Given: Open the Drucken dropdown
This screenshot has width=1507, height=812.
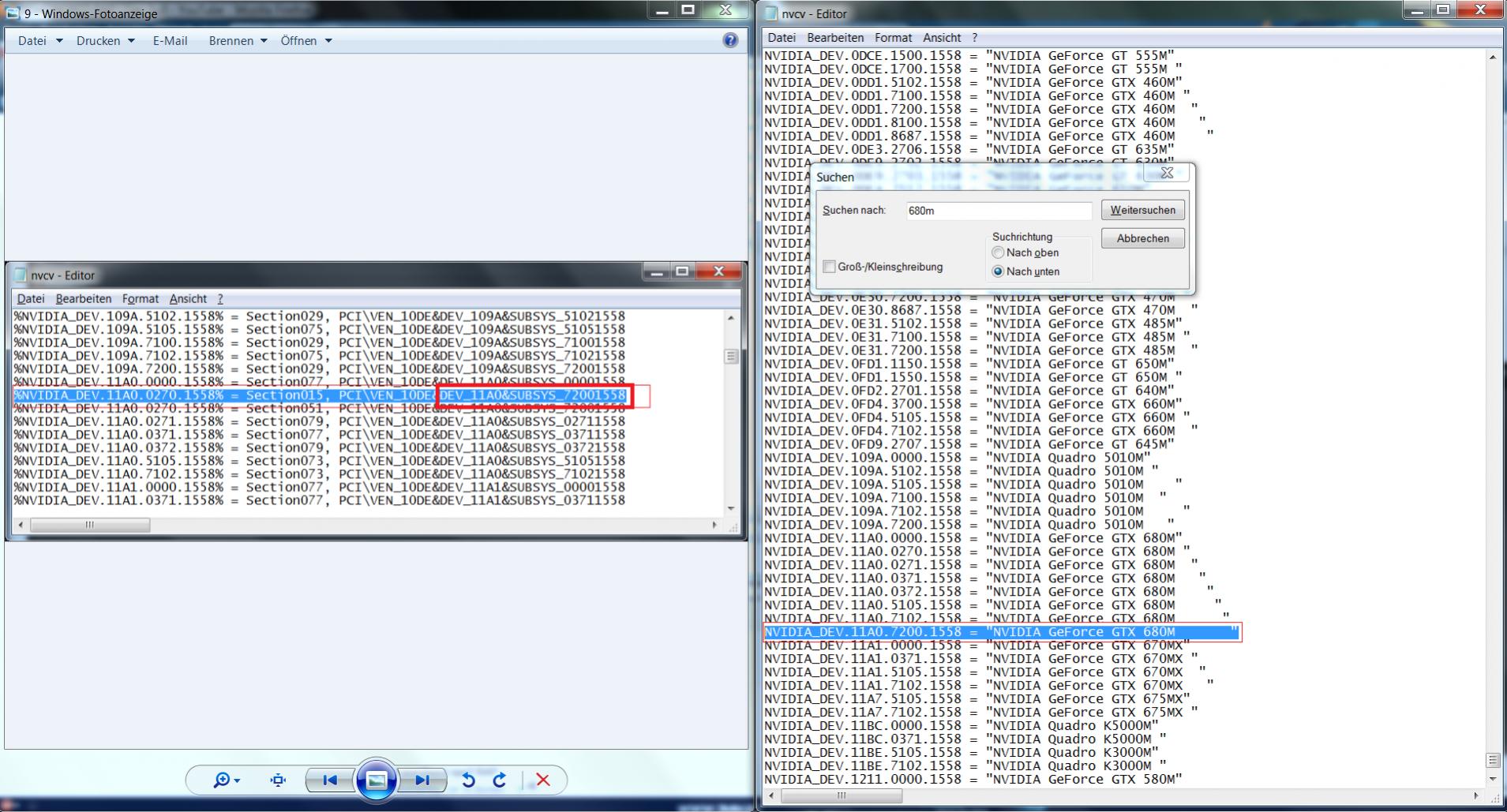Looking at the screenshot, I should tap(106, 40).
